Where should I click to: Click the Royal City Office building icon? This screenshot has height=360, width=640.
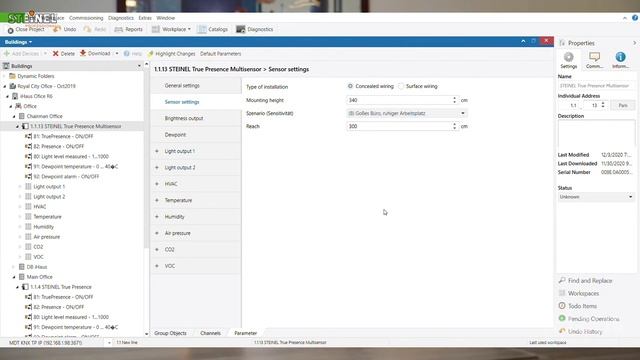13,86
